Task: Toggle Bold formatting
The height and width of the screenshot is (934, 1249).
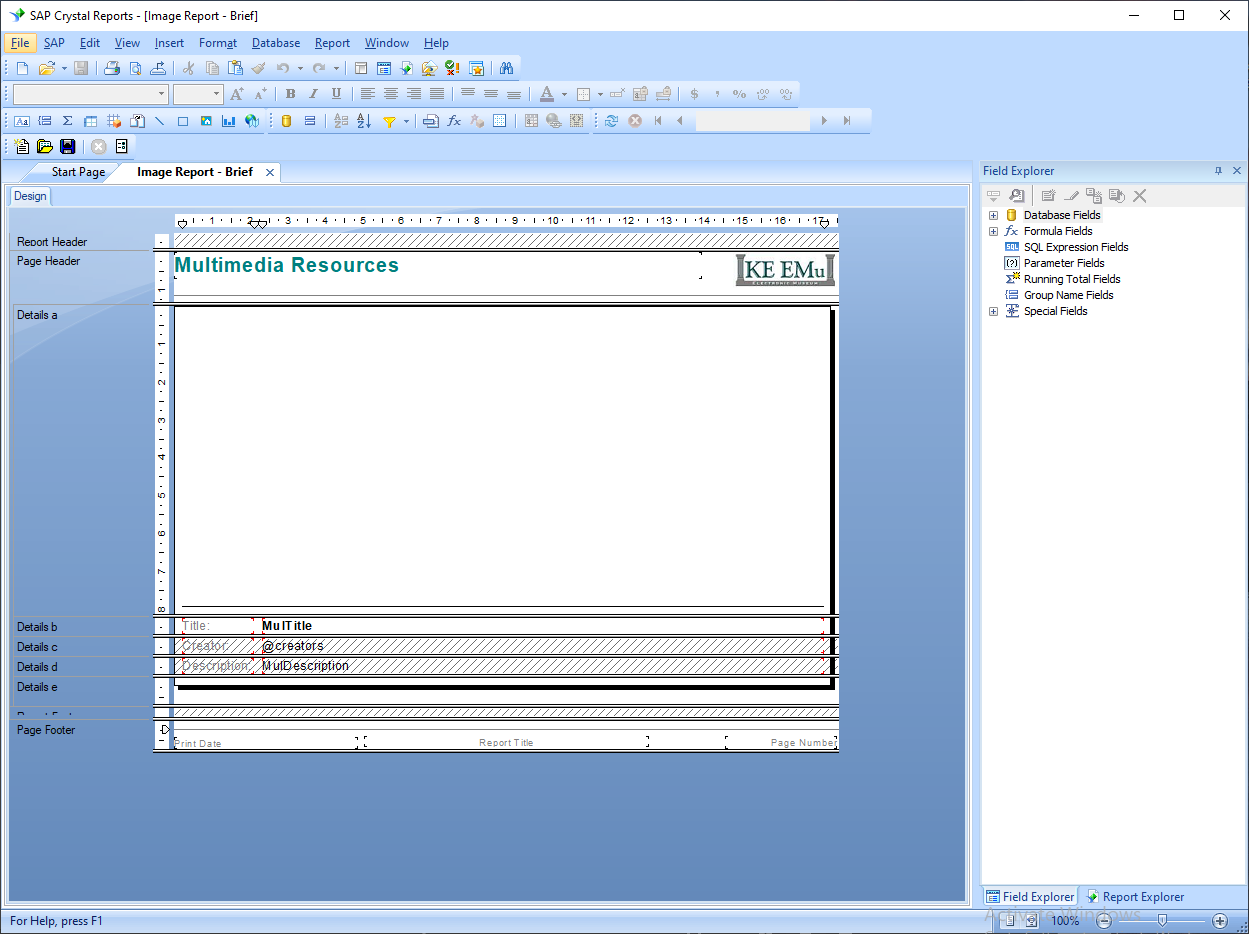Action: (x=290, y=94)
